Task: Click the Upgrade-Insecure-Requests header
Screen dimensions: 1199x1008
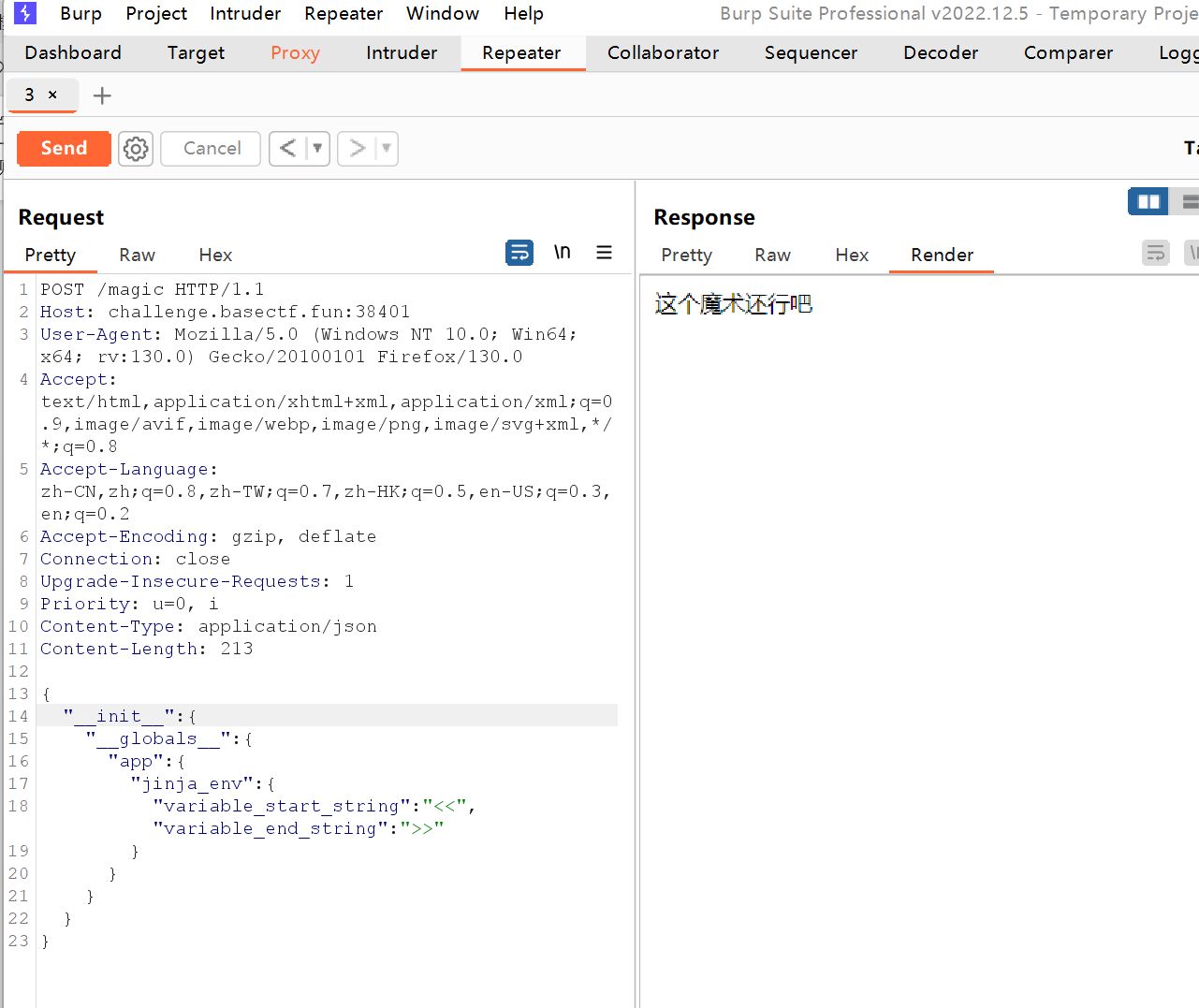Action: pyautogui.click(x=197, y=581)
